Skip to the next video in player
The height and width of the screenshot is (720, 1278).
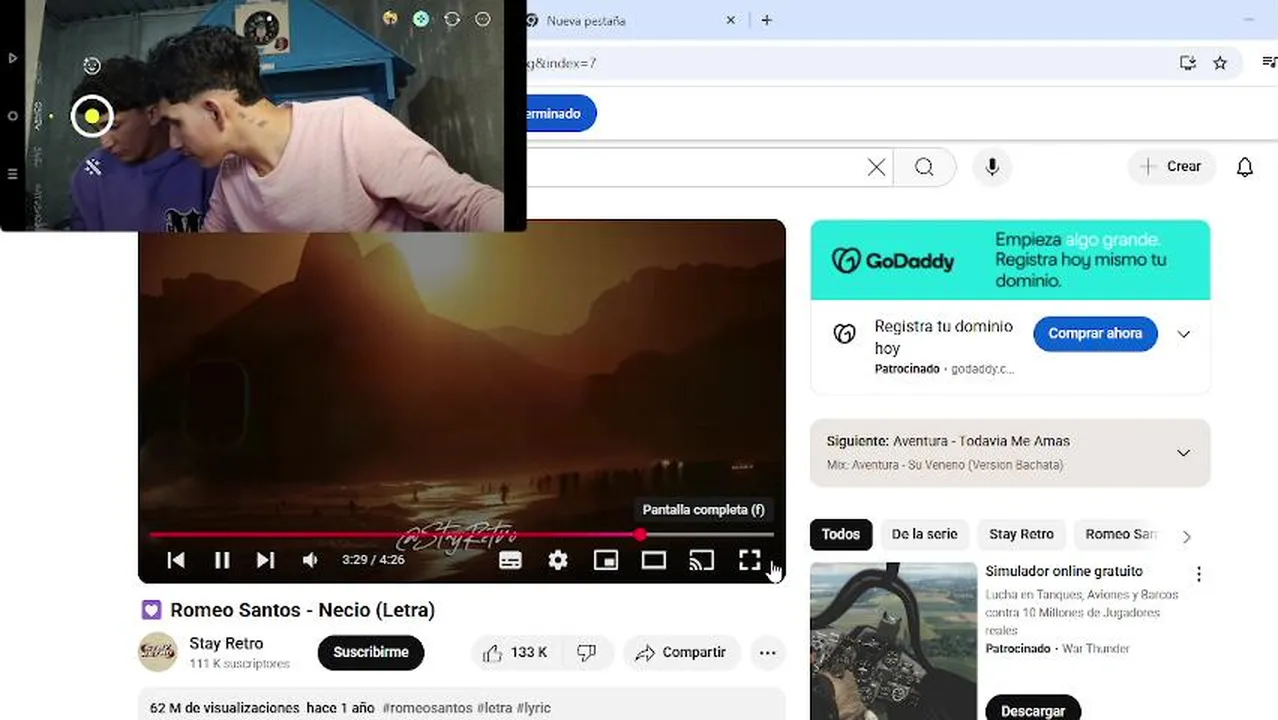tap(265, 560)
